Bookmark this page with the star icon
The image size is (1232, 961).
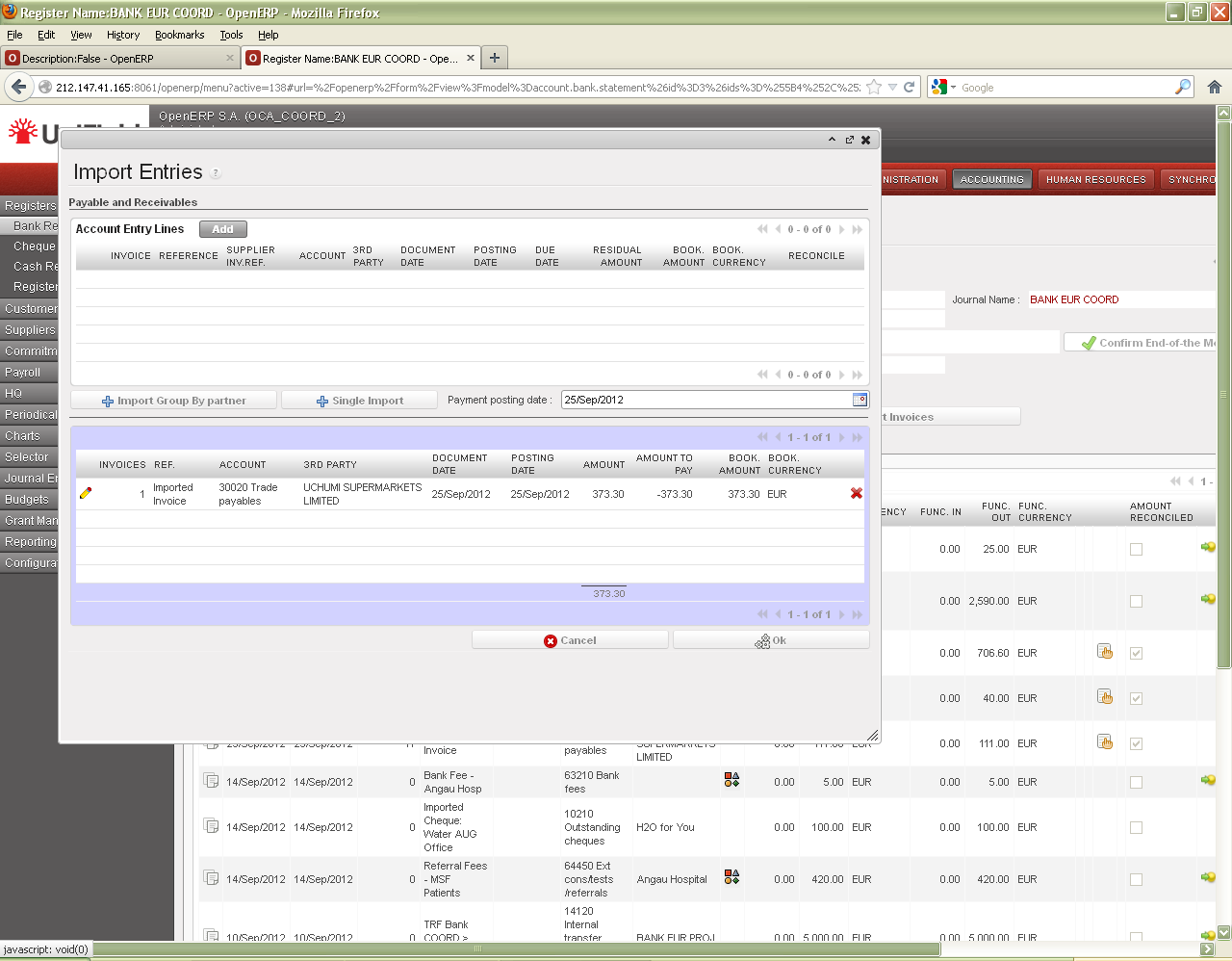click(874, 87)
